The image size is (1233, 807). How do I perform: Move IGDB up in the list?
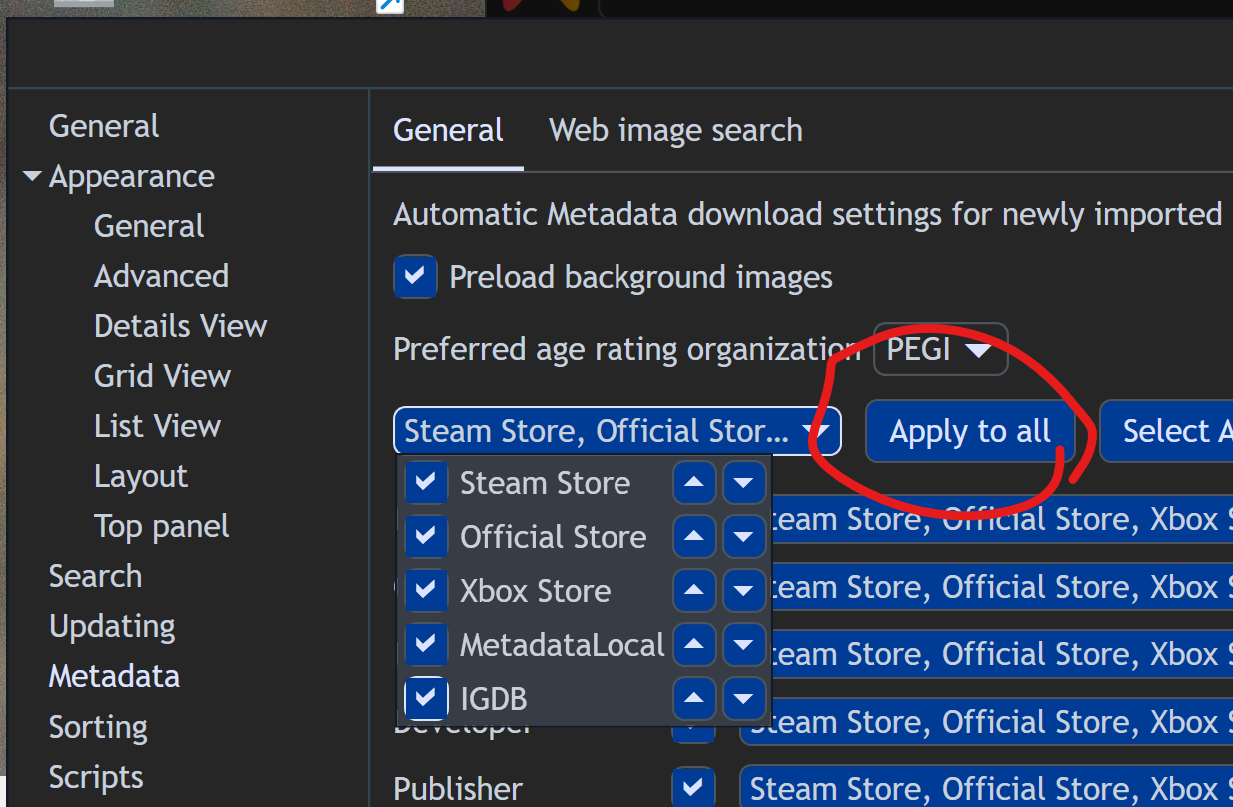click(x=695, y=699)
